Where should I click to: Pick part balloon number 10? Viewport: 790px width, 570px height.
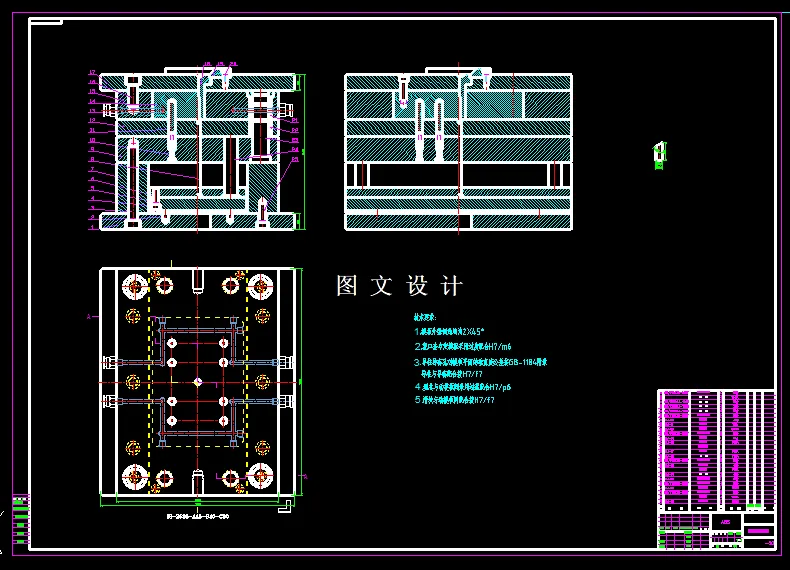(93, 141)
